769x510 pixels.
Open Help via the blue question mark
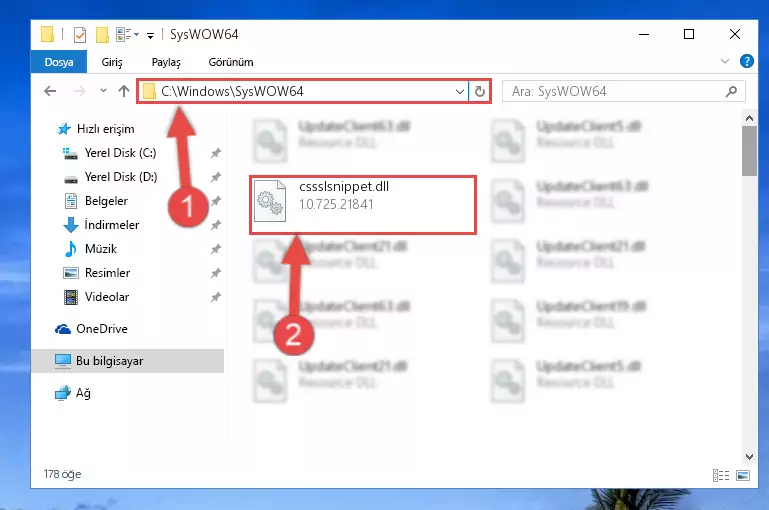[746, 61]
